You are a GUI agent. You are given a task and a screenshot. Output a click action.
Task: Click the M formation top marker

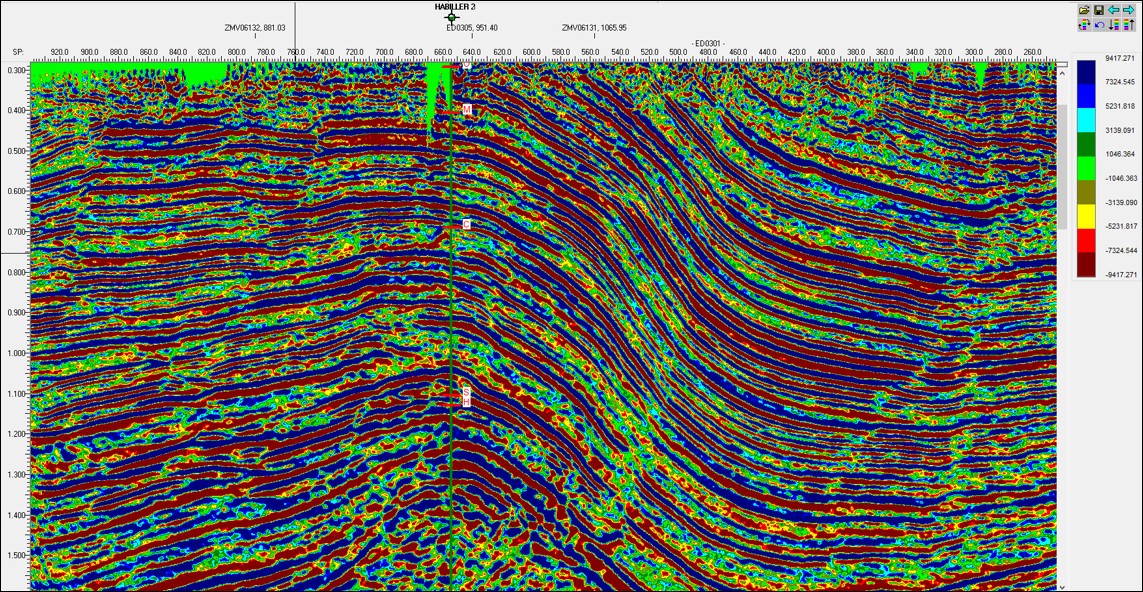coord(467,109)
